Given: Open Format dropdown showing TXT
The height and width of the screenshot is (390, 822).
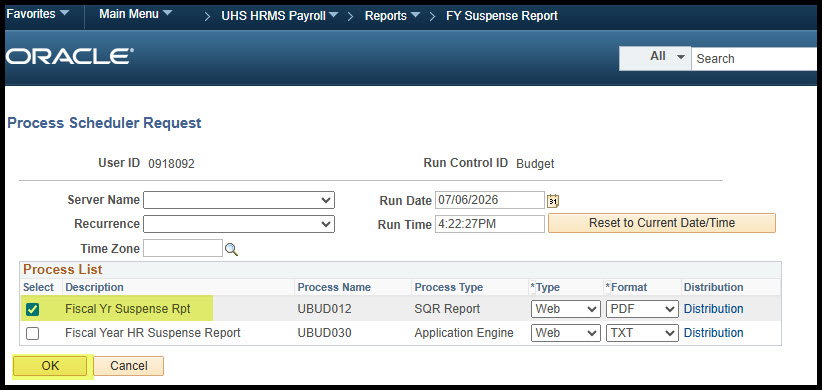Looking at the screenshot, I should (642, 333).
